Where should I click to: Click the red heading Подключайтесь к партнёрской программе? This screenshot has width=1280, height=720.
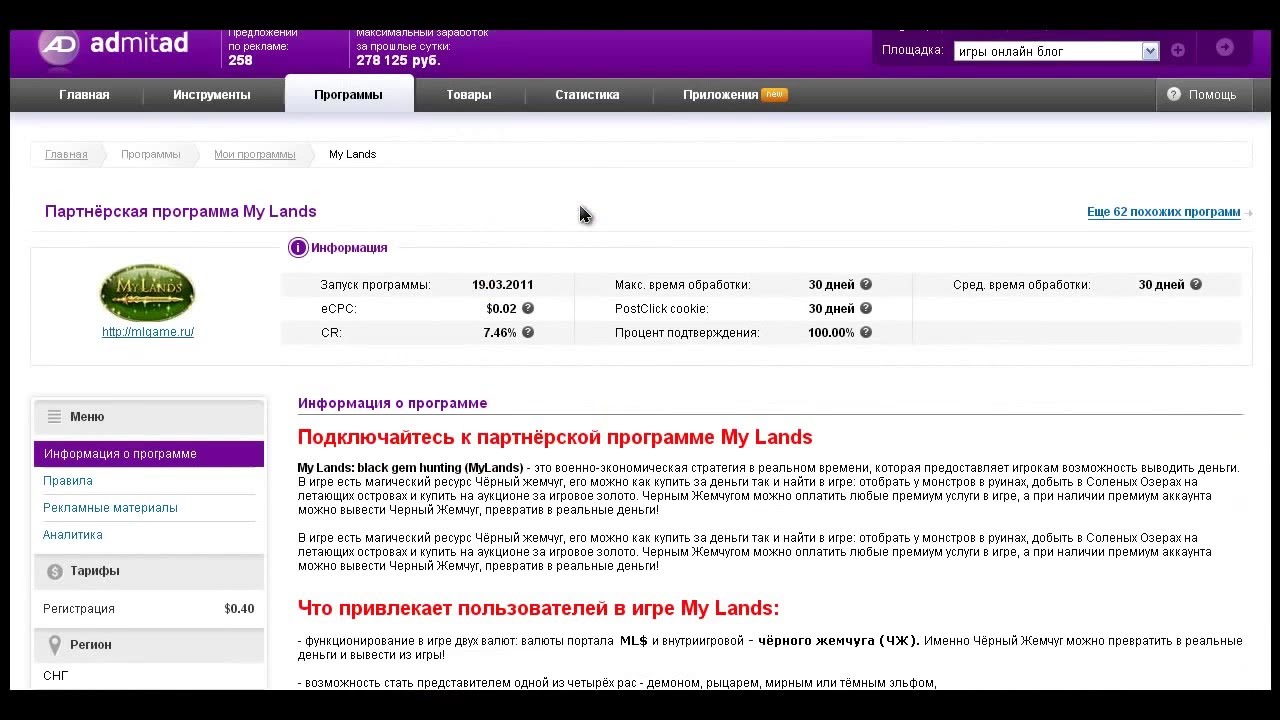[x=555, y=437]
